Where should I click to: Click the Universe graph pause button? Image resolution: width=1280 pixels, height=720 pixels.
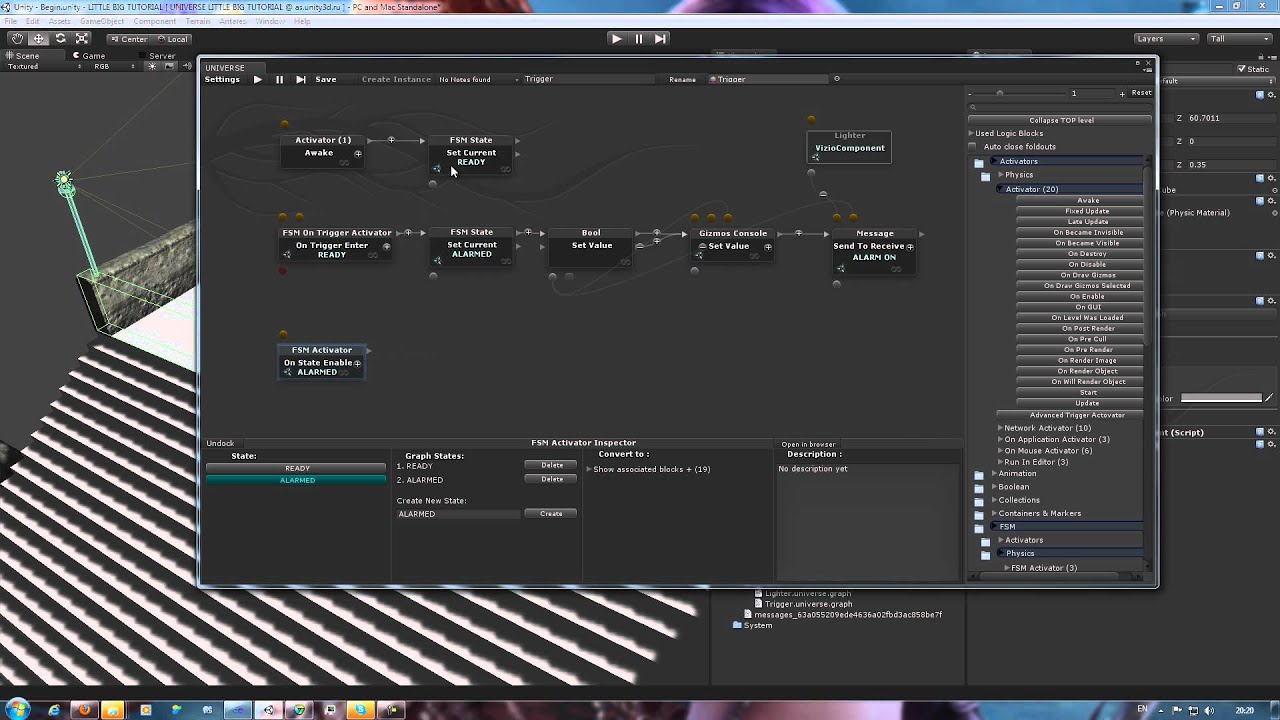click(x=279, y=80)
